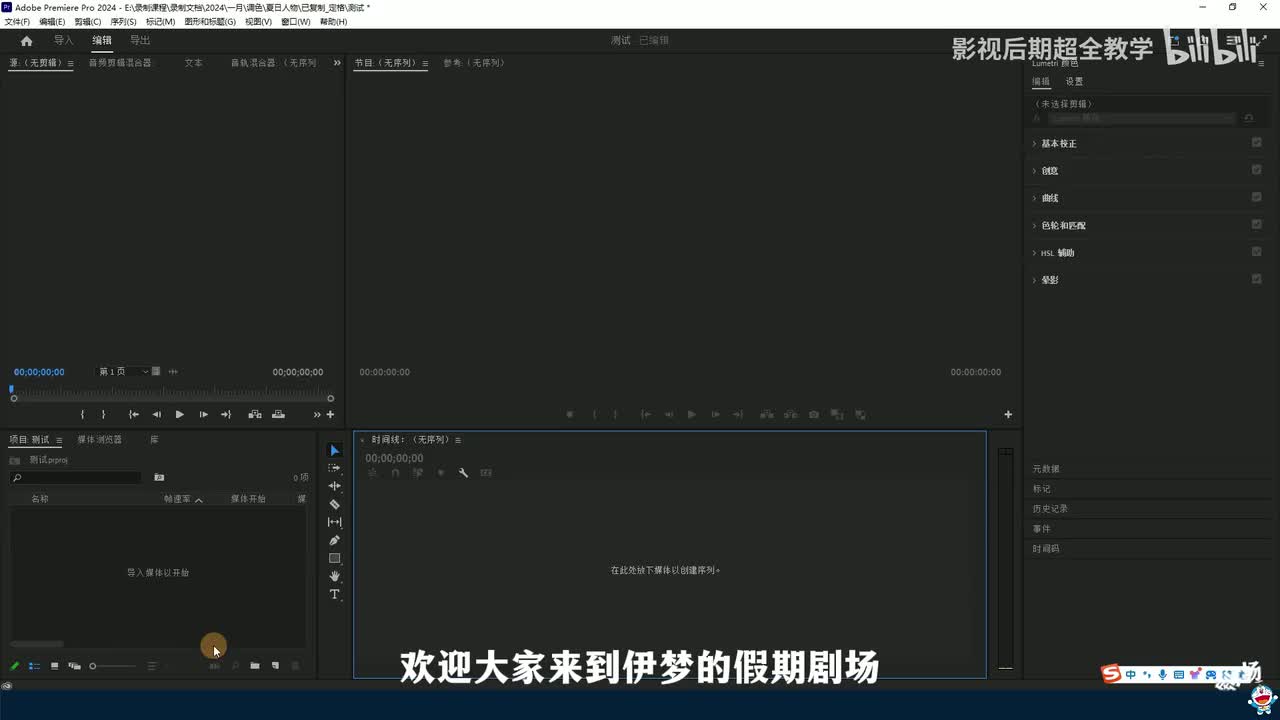Click the Find magnifier icon in Project panel
1280x720 pixels.
click(x=235, y=666)
